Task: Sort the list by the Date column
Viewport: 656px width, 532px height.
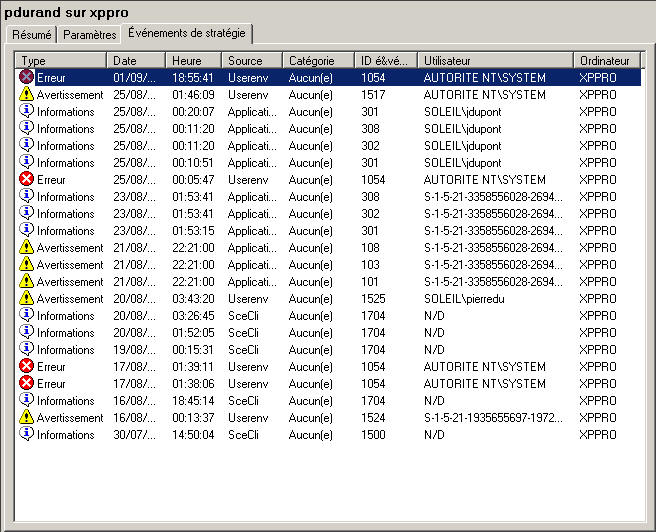Action: pos(135,61)
